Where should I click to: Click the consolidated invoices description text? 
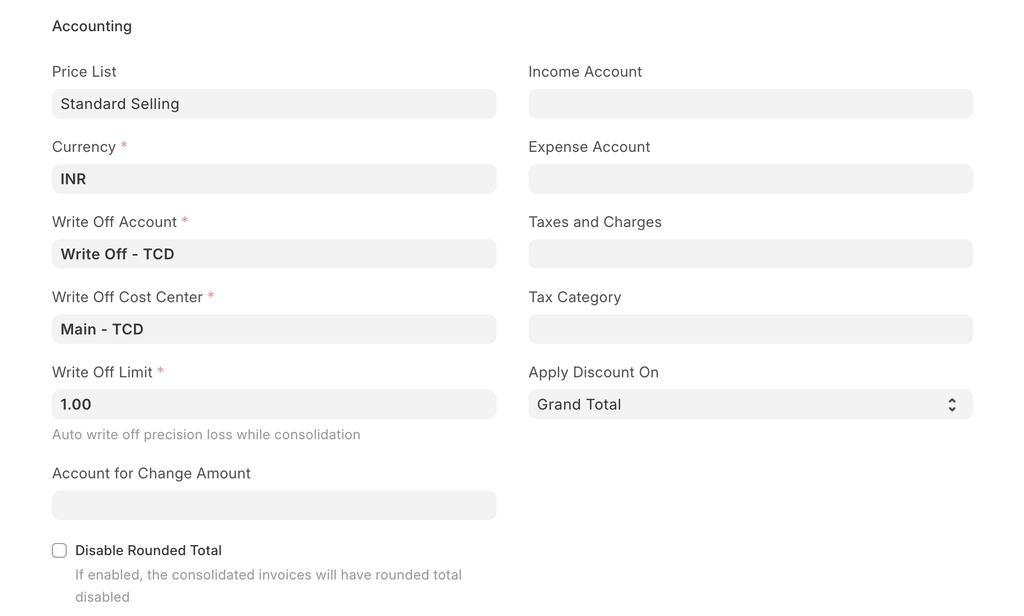click(268, 575)
